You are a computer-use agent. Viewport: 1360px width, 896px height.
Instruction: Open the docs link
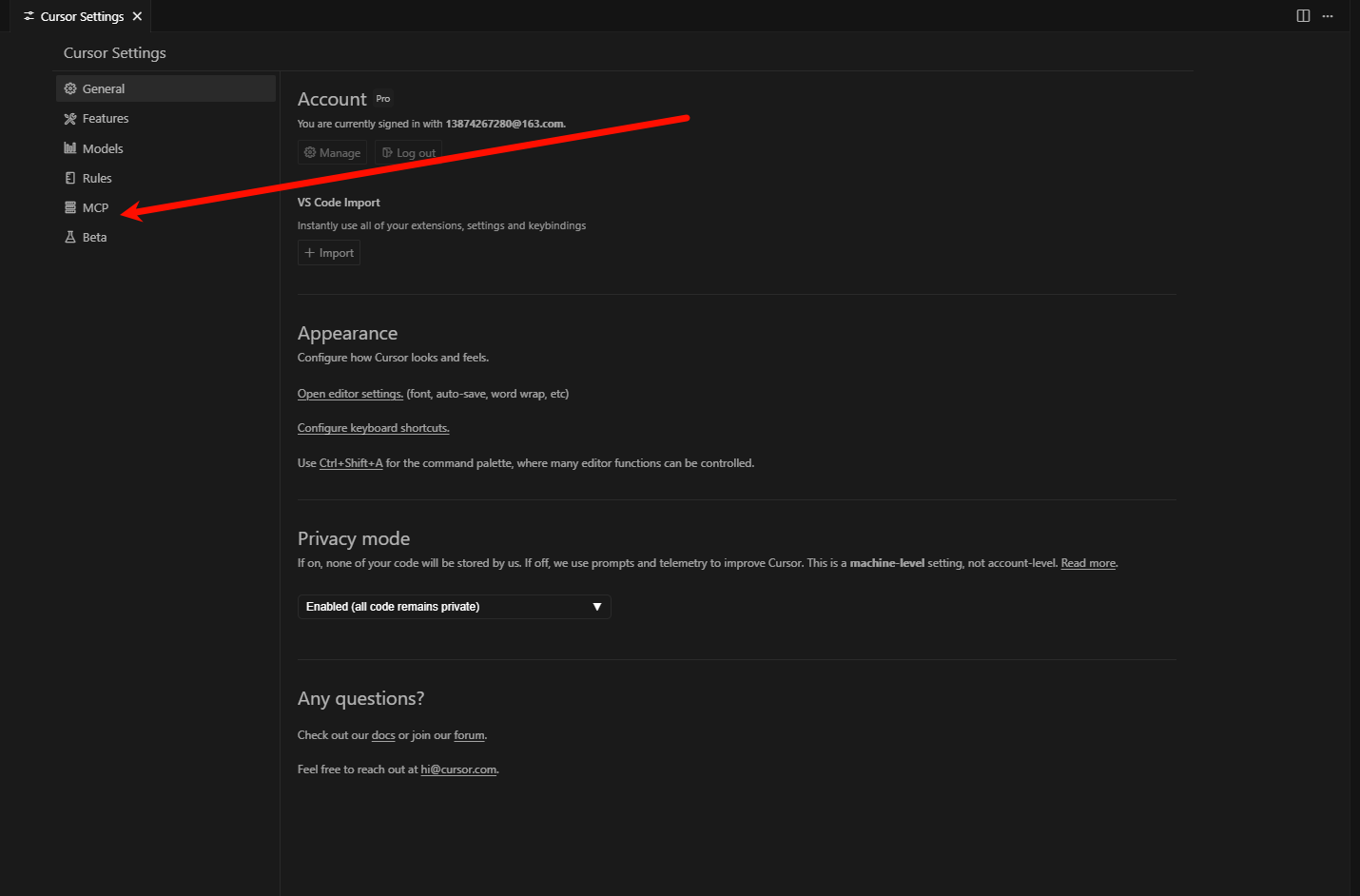pyautogui.click(x=383, y=735)
